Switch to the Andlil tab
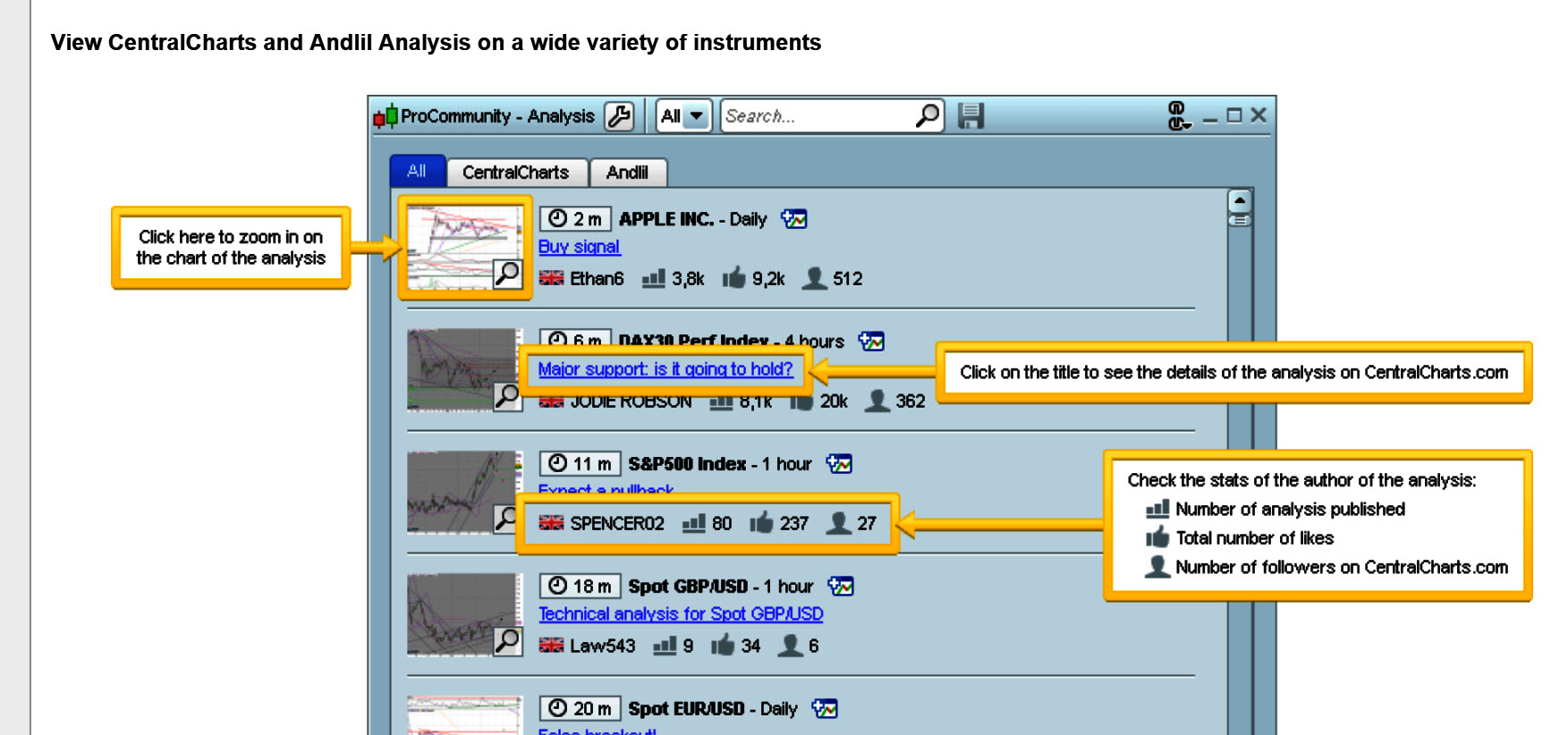This screenshot has width=1568, height=735. coord(627,173)
